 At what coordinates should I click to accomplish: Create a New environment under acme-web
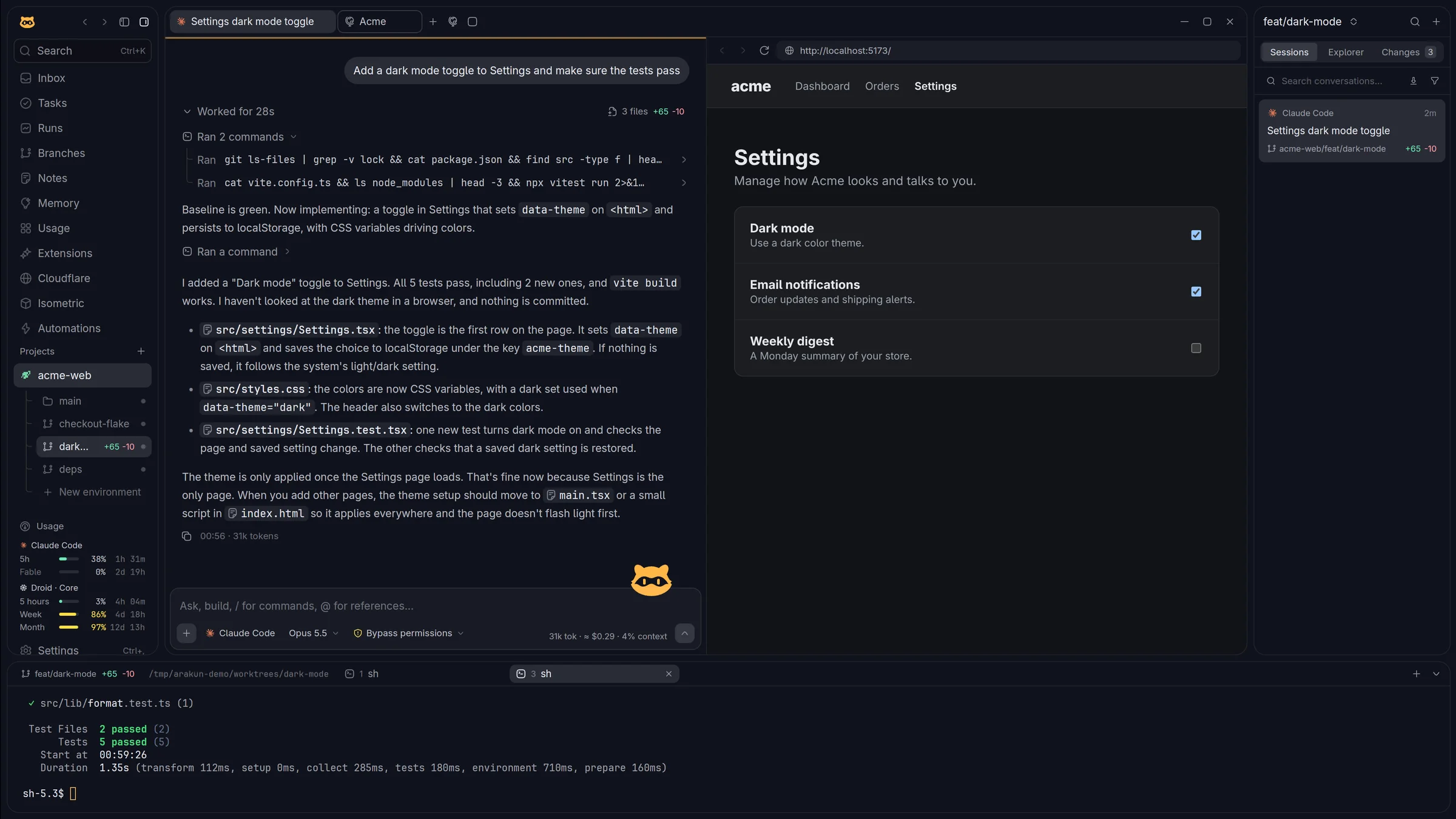coord(92,492)
